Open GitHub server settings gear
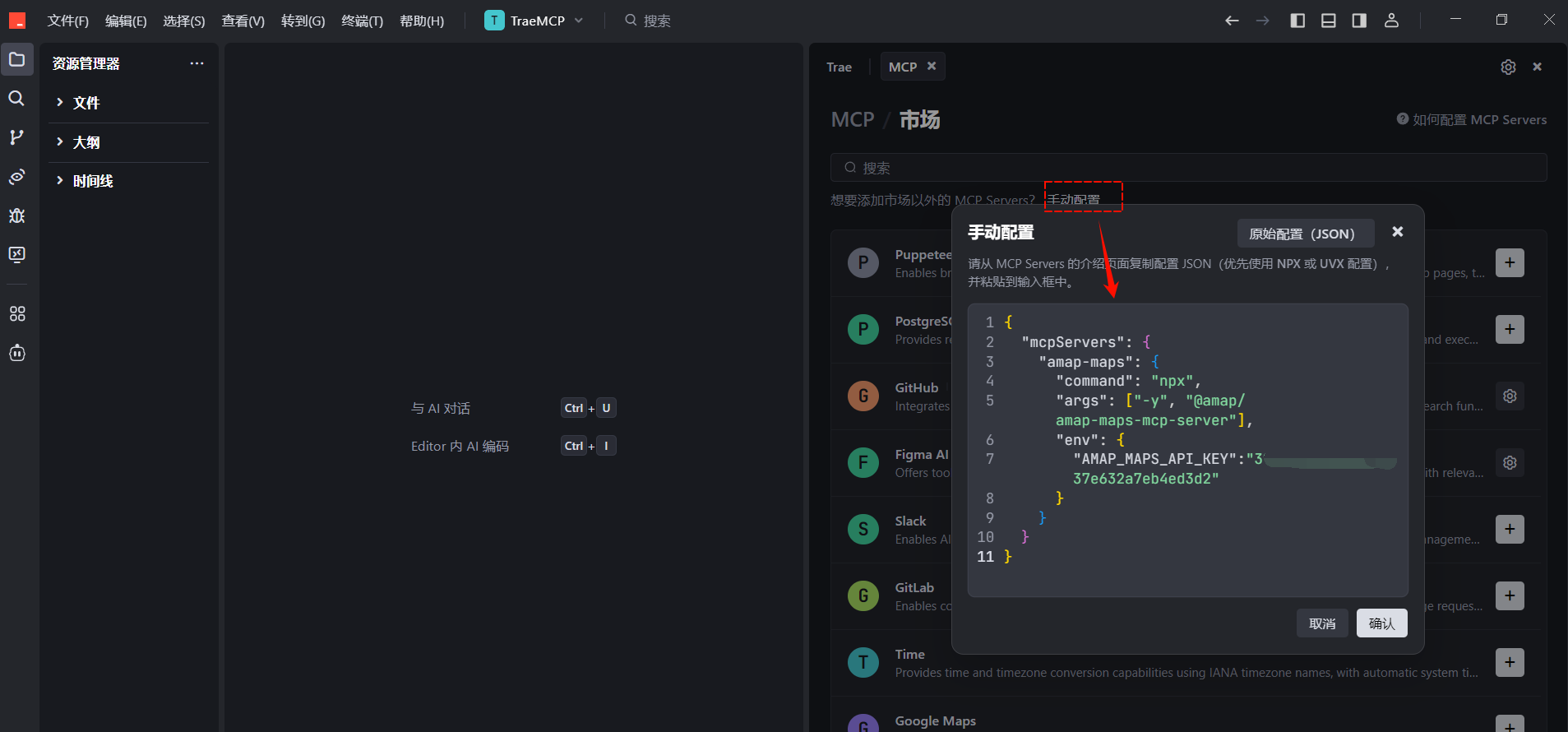1568x732 pixels. [x=1510, y=396]
